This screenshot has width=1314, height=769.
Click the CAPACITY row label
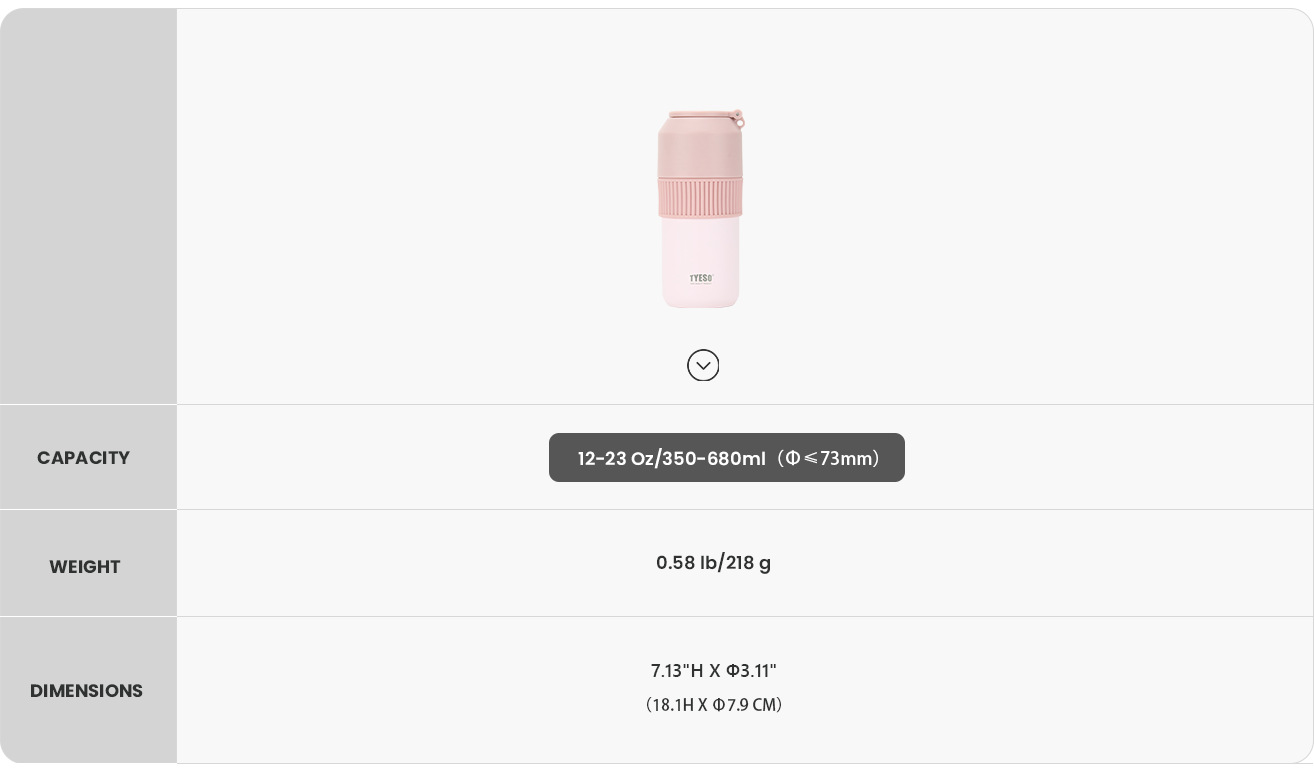tap(84, 458)
